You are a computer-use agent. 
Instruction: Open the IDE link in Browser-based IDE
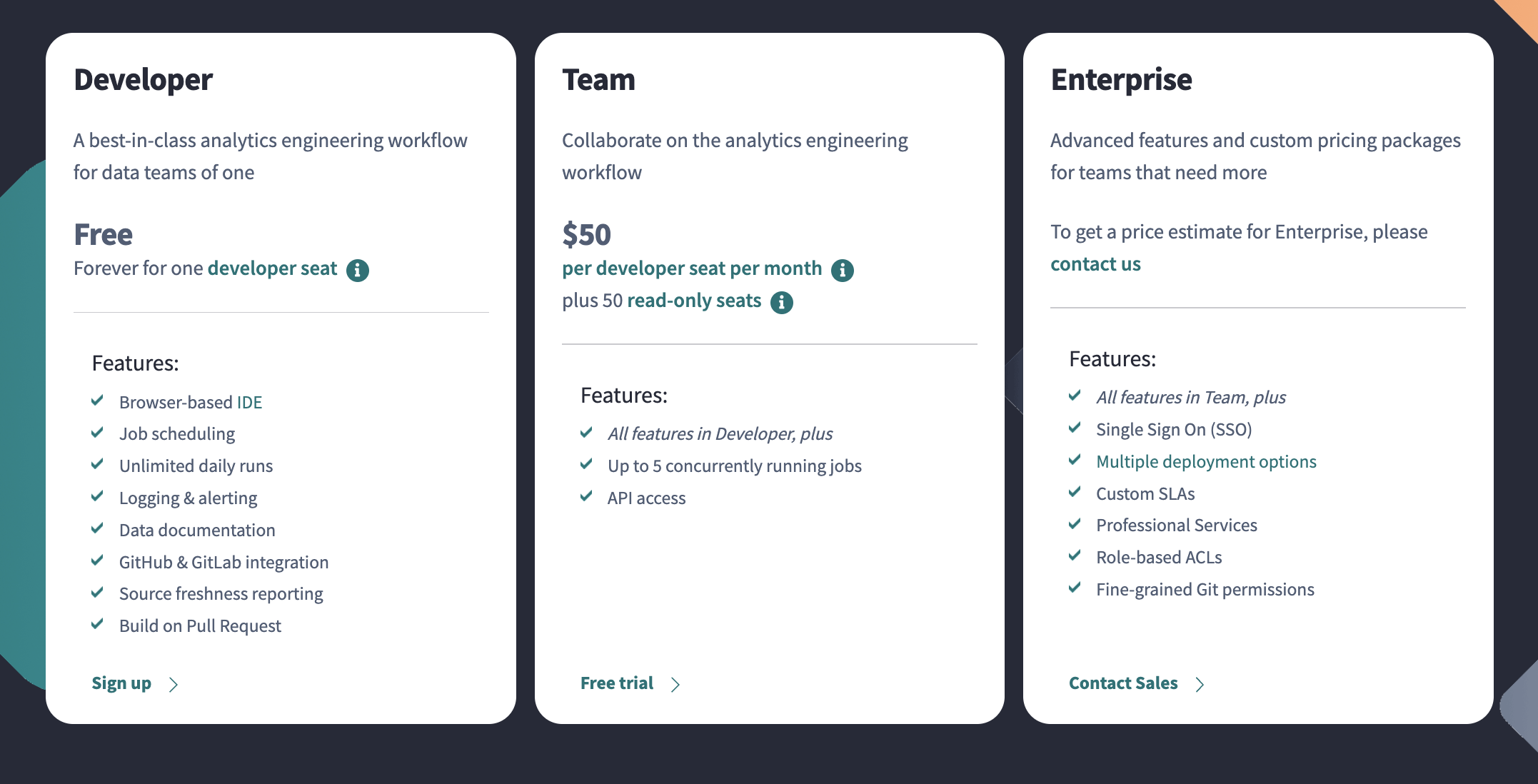coord(249,403)
